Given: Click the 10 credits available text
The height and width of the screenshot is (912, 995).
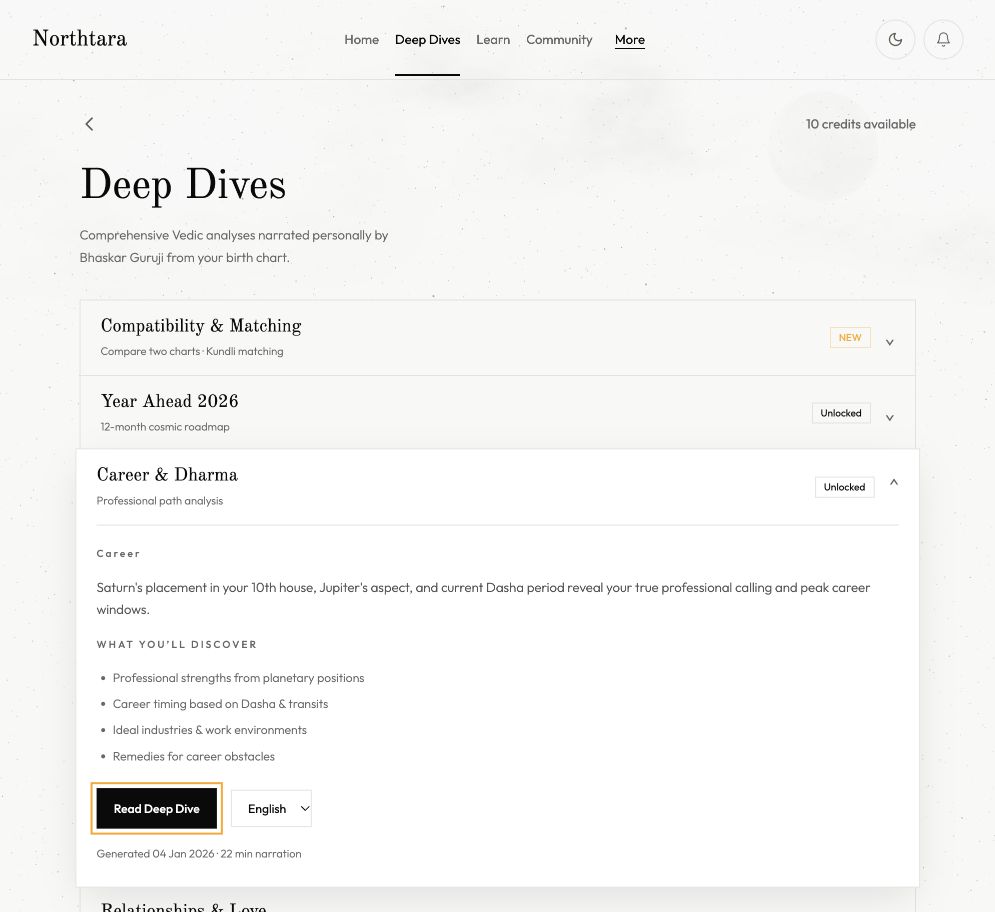Looking at the screenshot, I should point(860,124).
